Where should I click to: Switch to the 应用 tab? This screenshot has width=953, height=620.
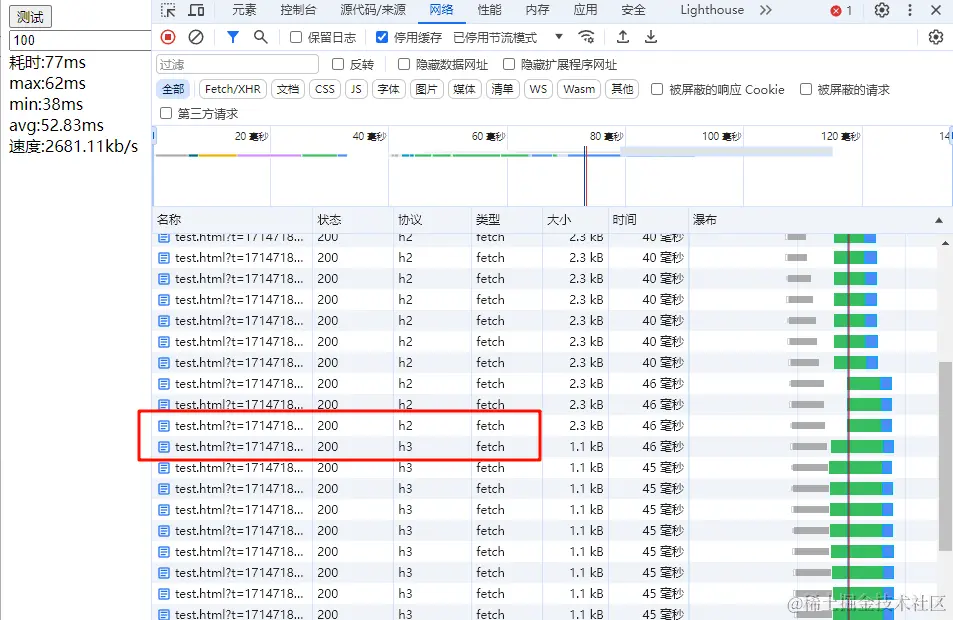[585, 10]
